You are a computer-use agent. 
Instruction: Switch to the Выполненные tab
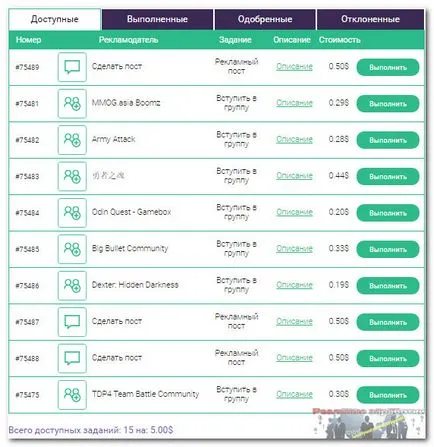157,19
